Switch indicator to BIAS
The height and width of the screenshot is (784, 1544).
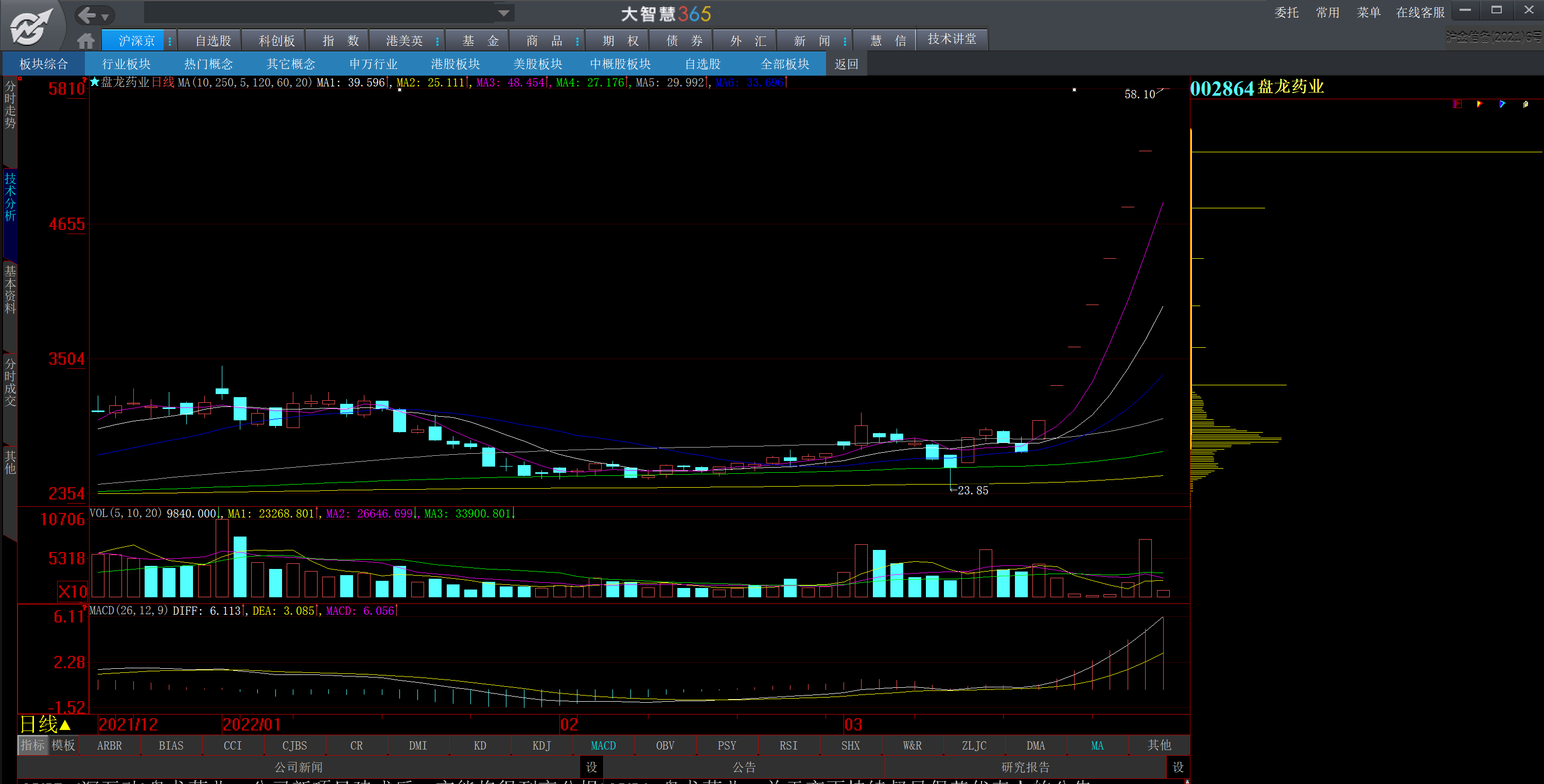(171, 745)
